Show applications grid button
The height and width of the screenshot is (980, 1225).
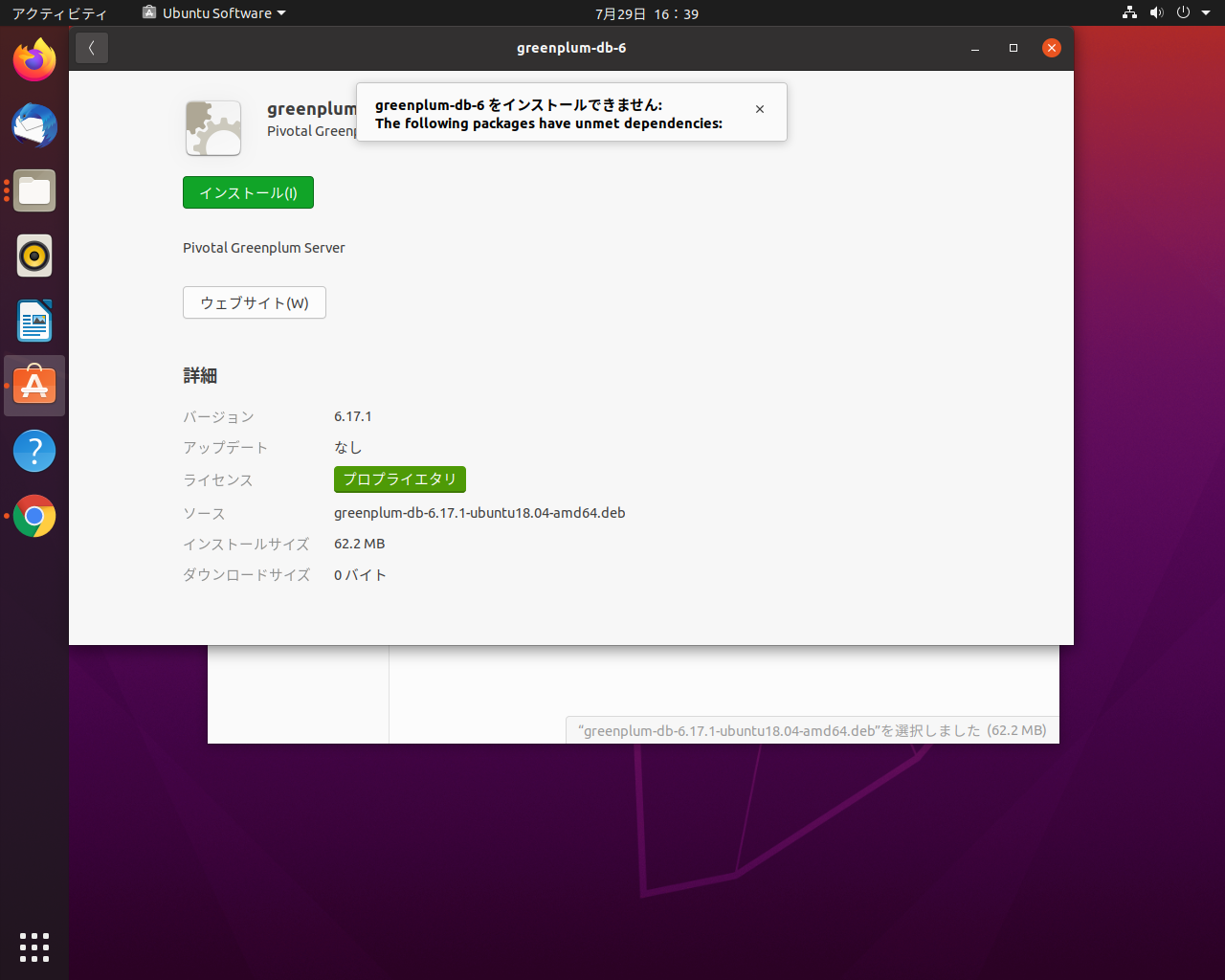click(34, 947)
